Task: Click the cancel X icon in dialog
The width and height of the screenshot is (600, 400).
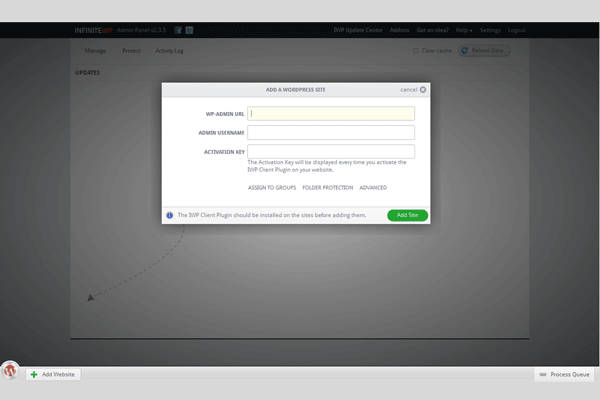Action: point(423,90)
